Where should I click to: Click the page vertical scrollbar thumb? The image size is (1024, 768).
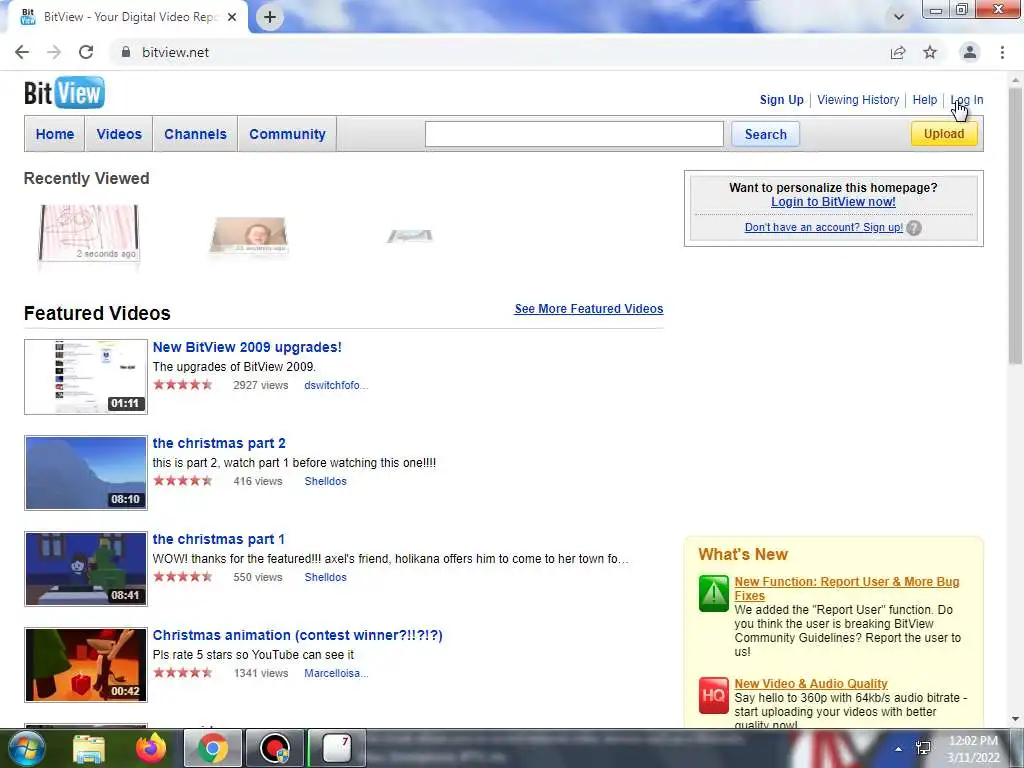(x=1015, y=225)
